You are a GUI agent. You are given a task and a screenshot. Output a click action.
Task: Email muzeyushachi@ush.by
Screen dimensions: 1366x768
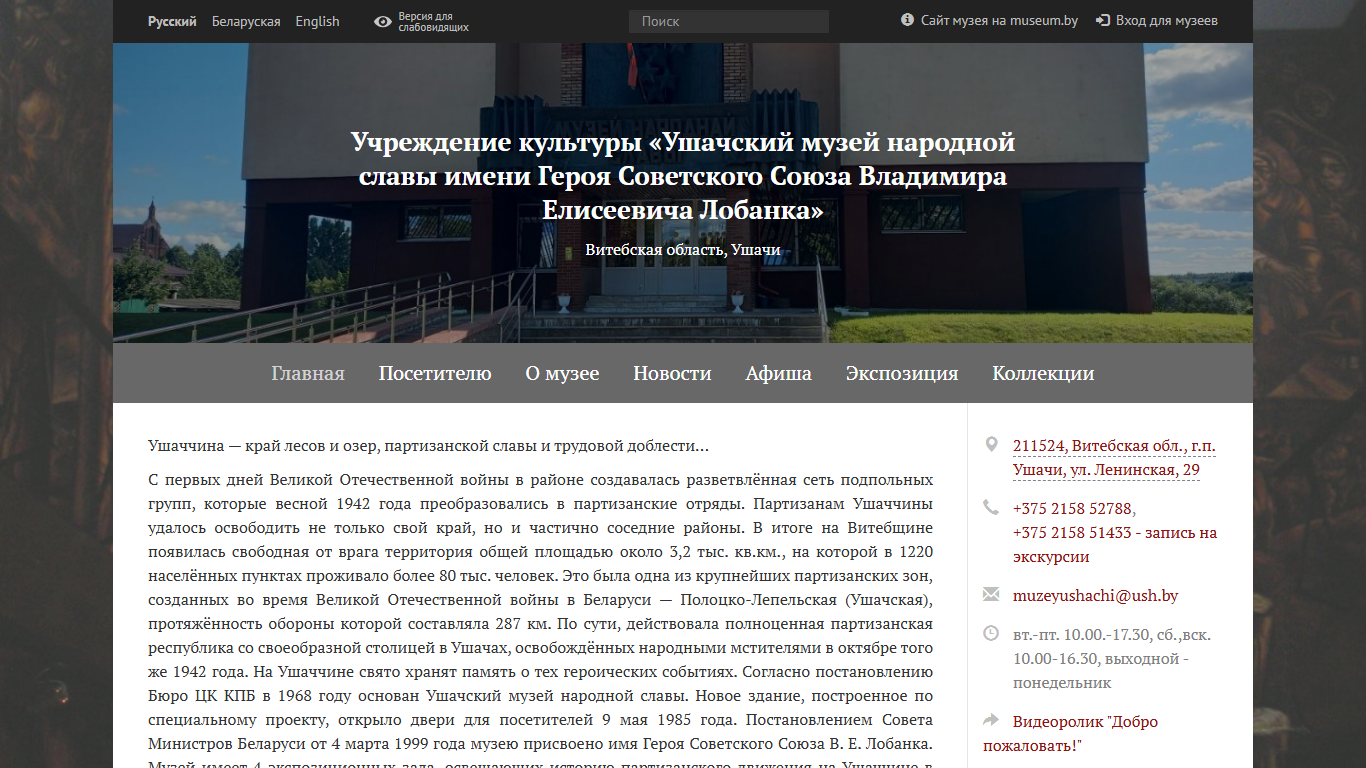click(1095, 596)
